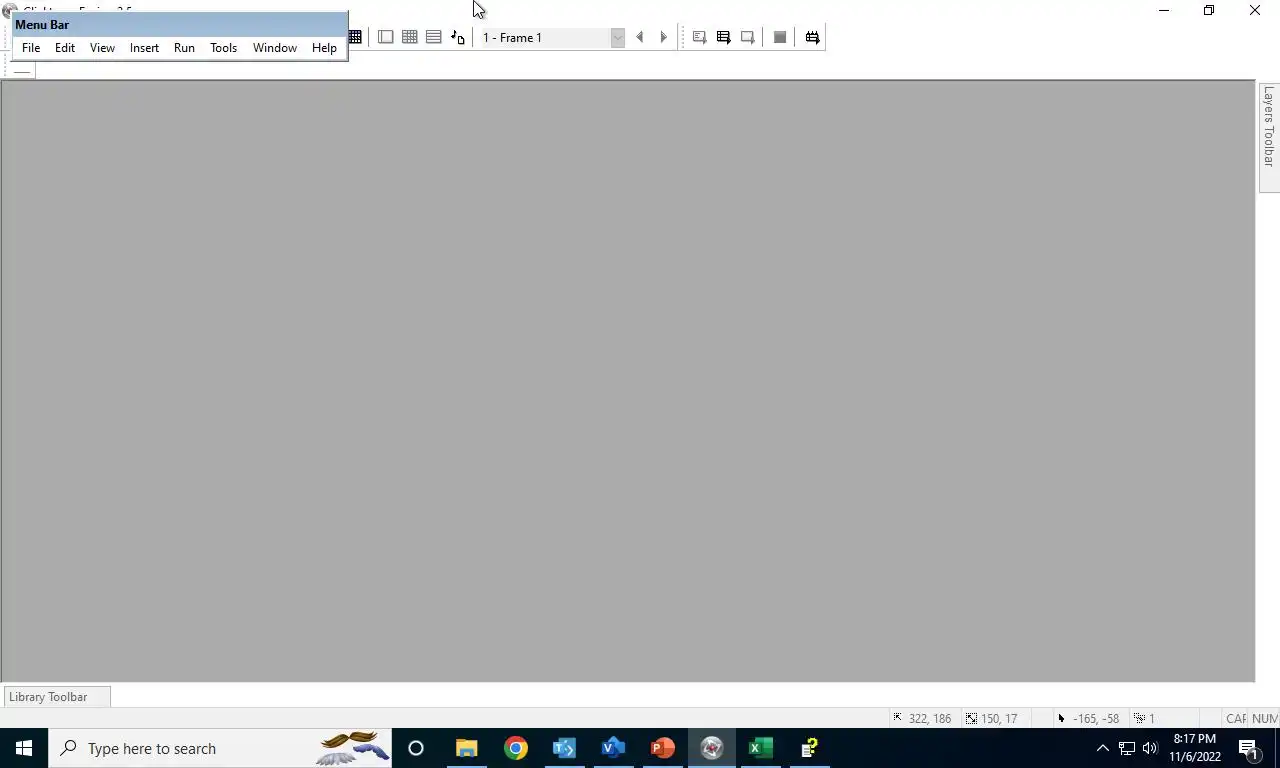The height and width of the screenshot is (768, 1280).
Task: Click the small-cell grid view icon
Action: tap(409, 37)
